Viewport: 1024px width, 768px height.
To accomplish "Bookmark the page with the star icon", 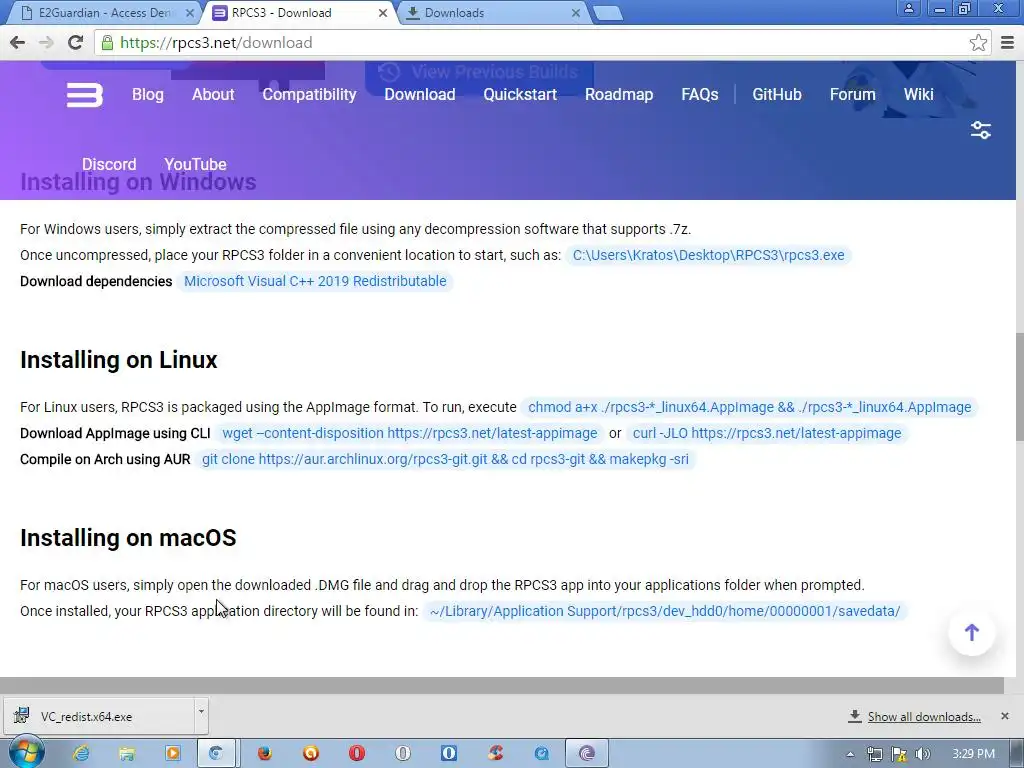I will coord(978,43).
